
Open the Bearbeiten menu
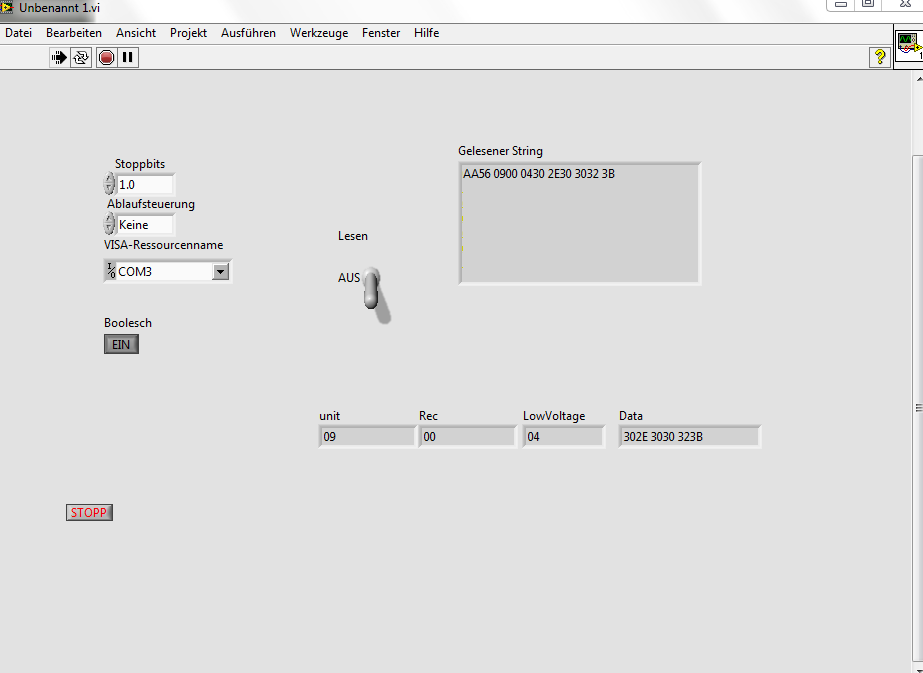[74, 33]
